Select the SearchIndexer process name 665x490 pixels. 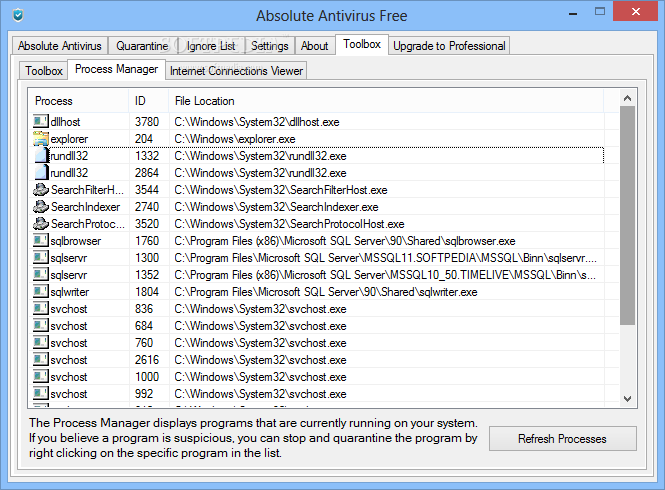point(86,207)
